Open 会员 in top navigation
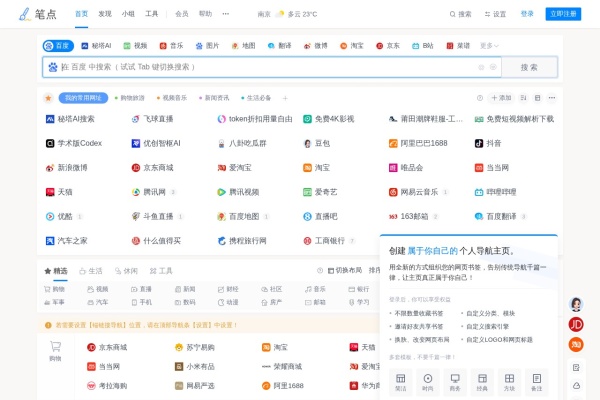600x400 pixels. (x=182, y=14)
